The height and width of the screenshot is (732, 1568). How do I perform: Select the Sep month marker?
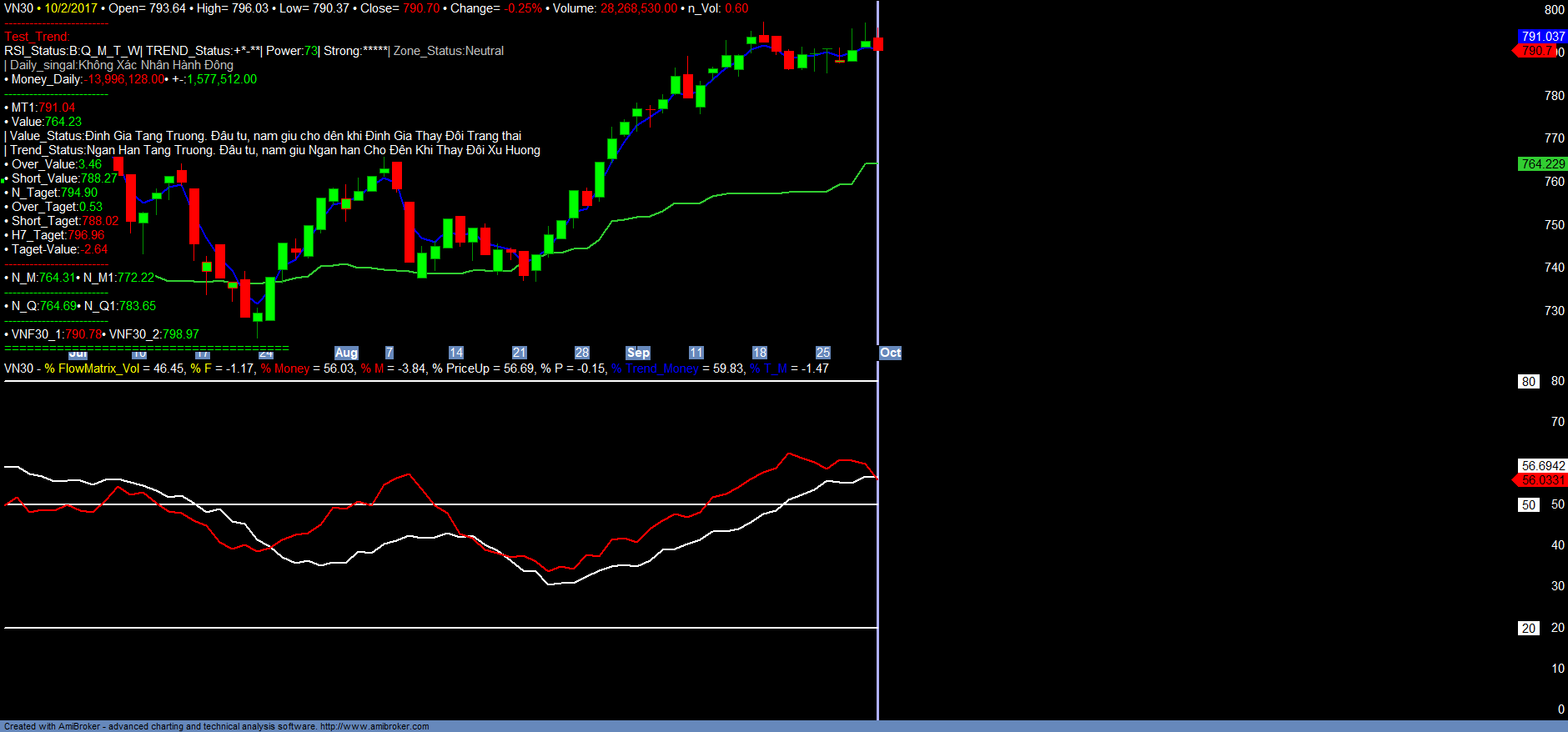coord(638,353)
